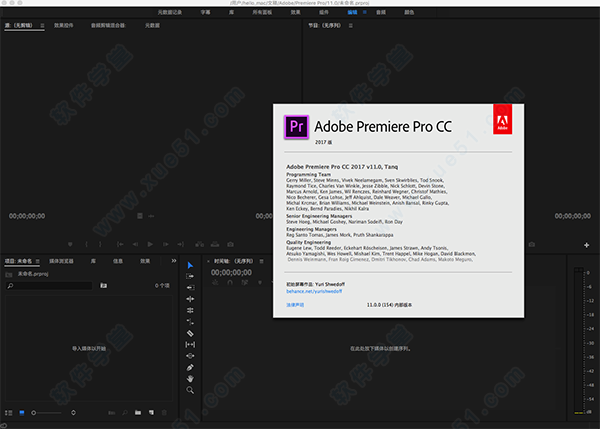This screenshot has height=429, width=600.
Task: Open the 编辑 workspace menu icon
Action: coord(365,12)
